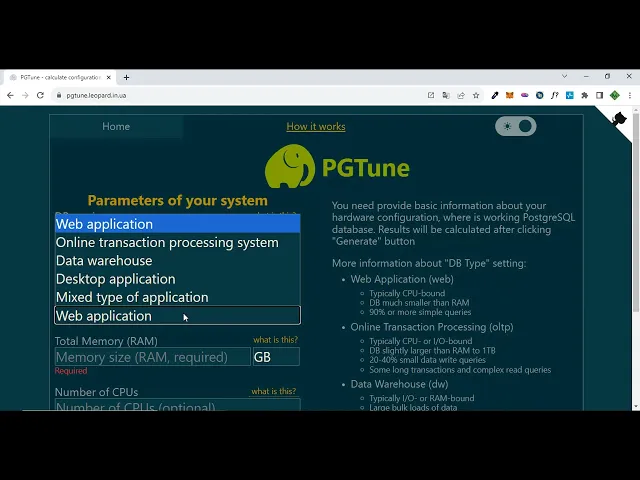Click the page vertical scrollbar thumb
Image resolution: width=640 pixels, height=480 pixels.
click(636, 214)
